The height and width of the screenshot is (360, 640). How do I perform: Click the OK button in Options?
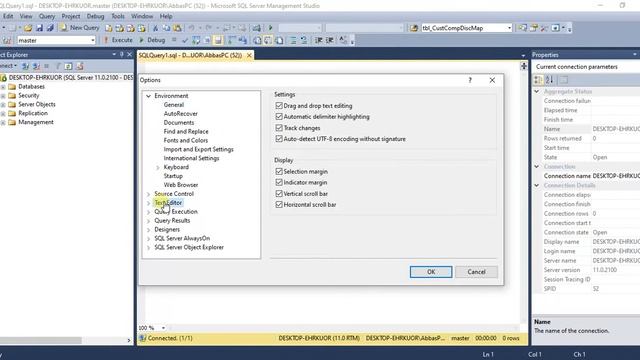(x=431, y=272)
